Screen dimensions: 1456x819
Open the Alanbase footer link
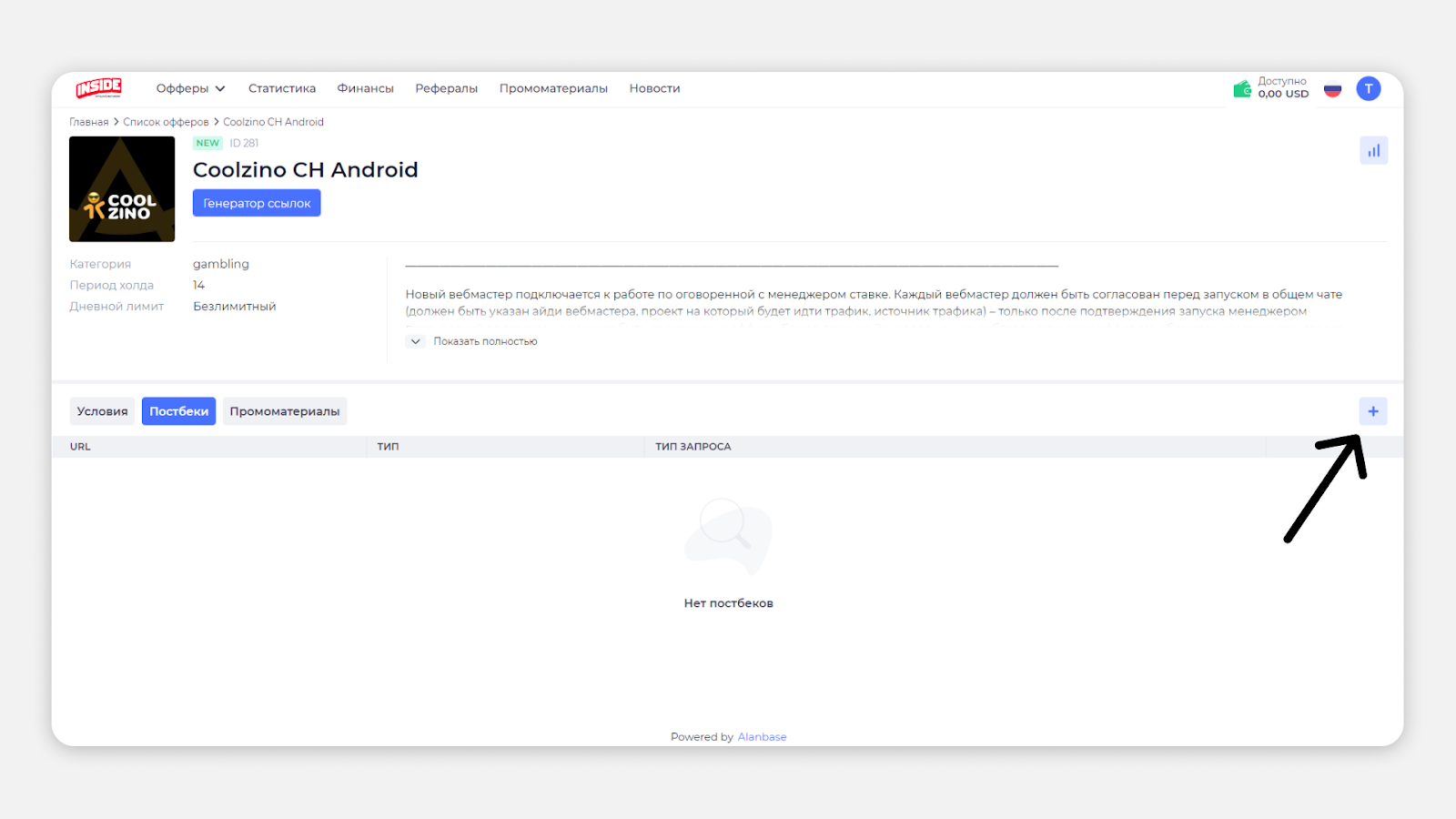(762, 737)
